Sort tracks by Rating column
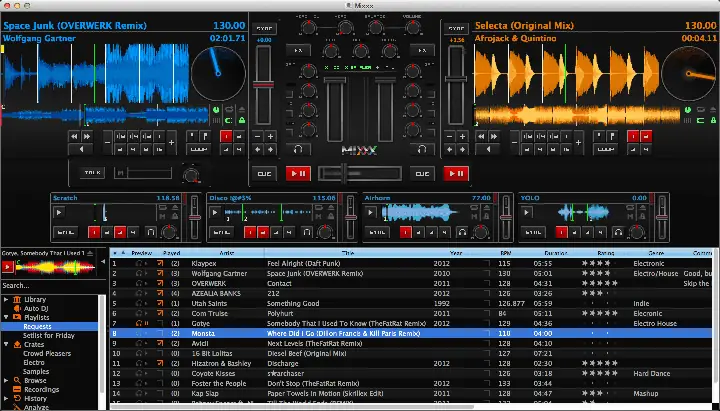This screenshot has height=411, width=720. point(606,253)
